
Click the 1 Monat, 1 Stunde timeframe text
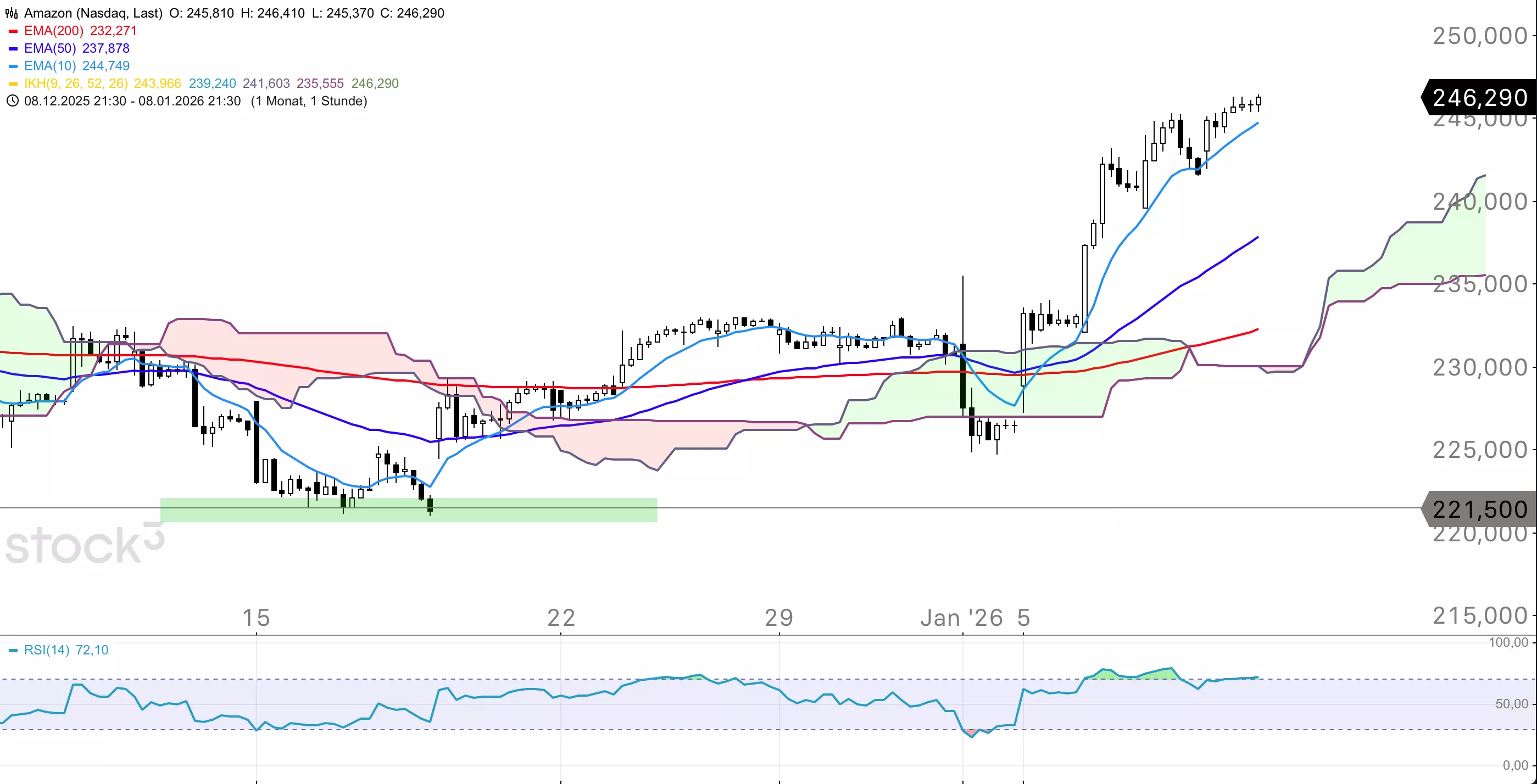309,101
